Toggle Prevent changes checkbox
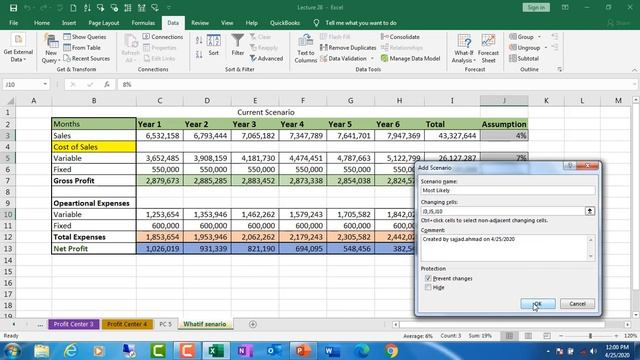The width and height of the screenshot is (640, 360). click(x=428, y=278)
